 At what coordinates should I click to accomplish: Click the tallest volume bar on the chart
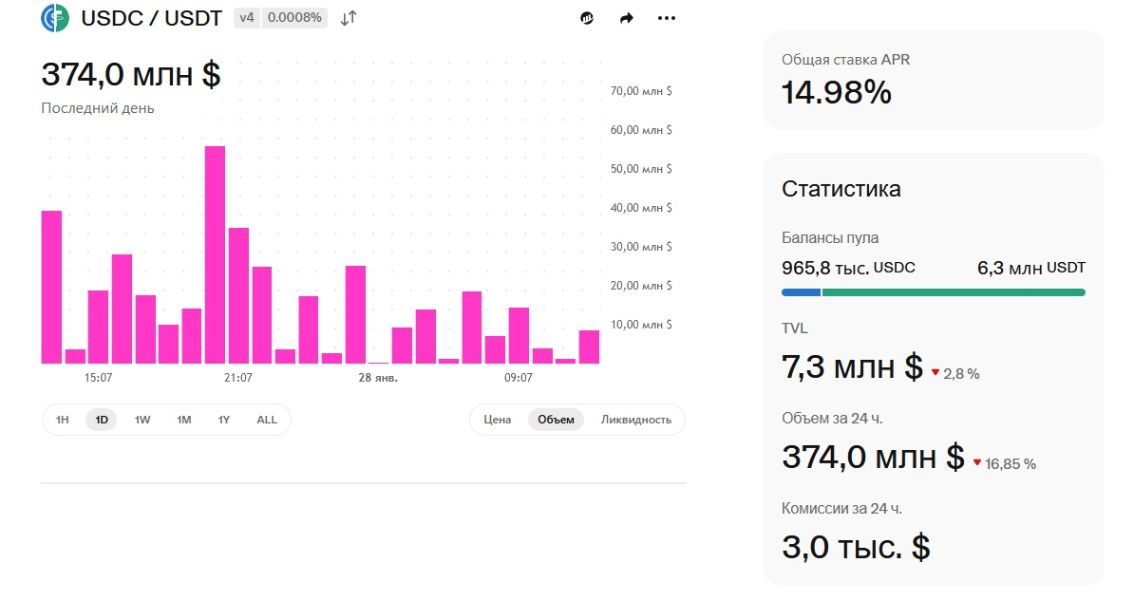pos(216,250)
